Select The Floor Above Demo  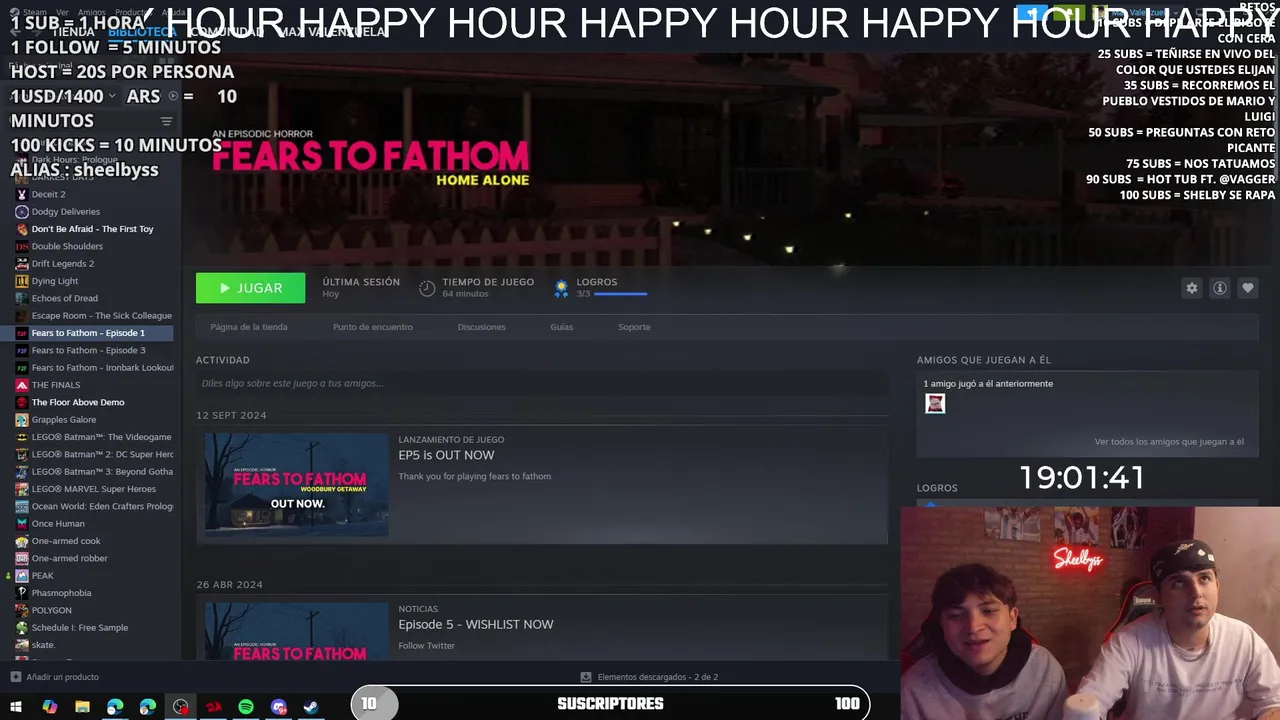pyautogui.click(x=78, y=402)
